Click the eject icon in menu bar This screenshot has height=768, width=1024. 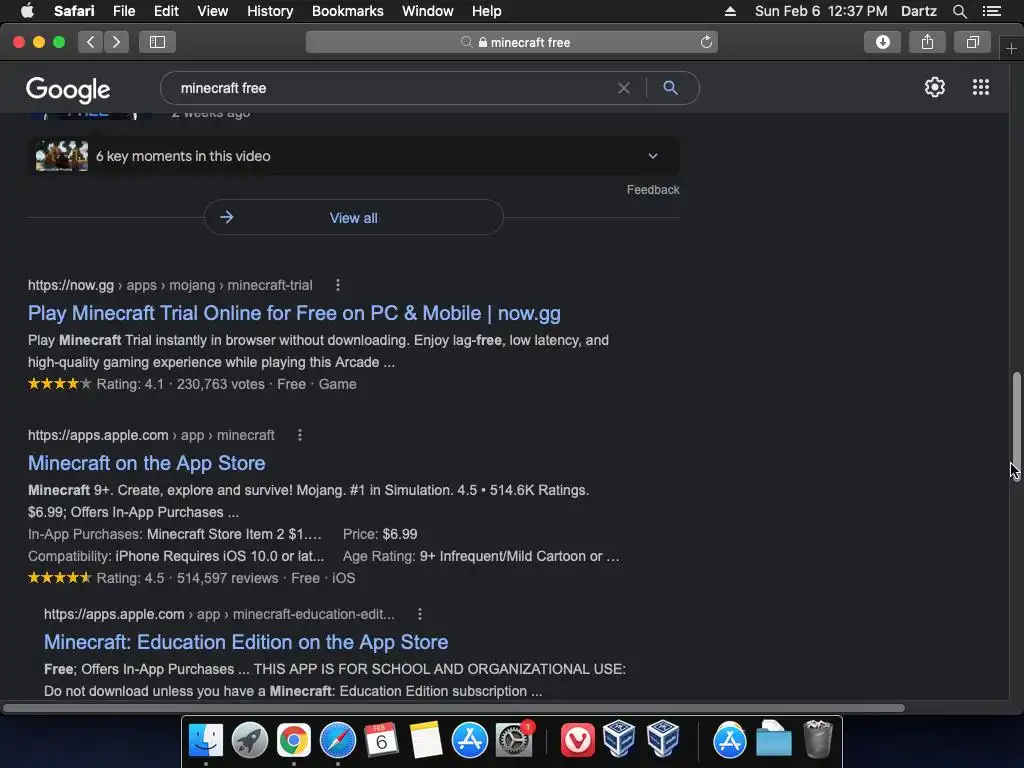tap(730, 11)
